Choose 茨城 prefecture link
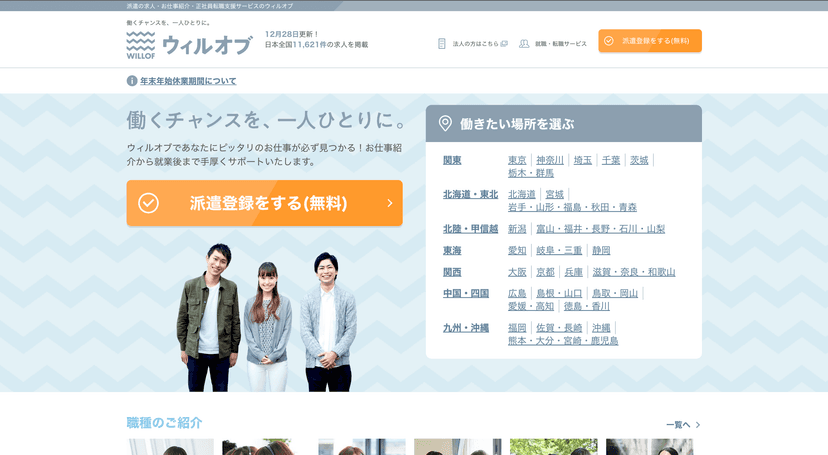This screenshot has height=455, width=828. click(x=639, y=160)
